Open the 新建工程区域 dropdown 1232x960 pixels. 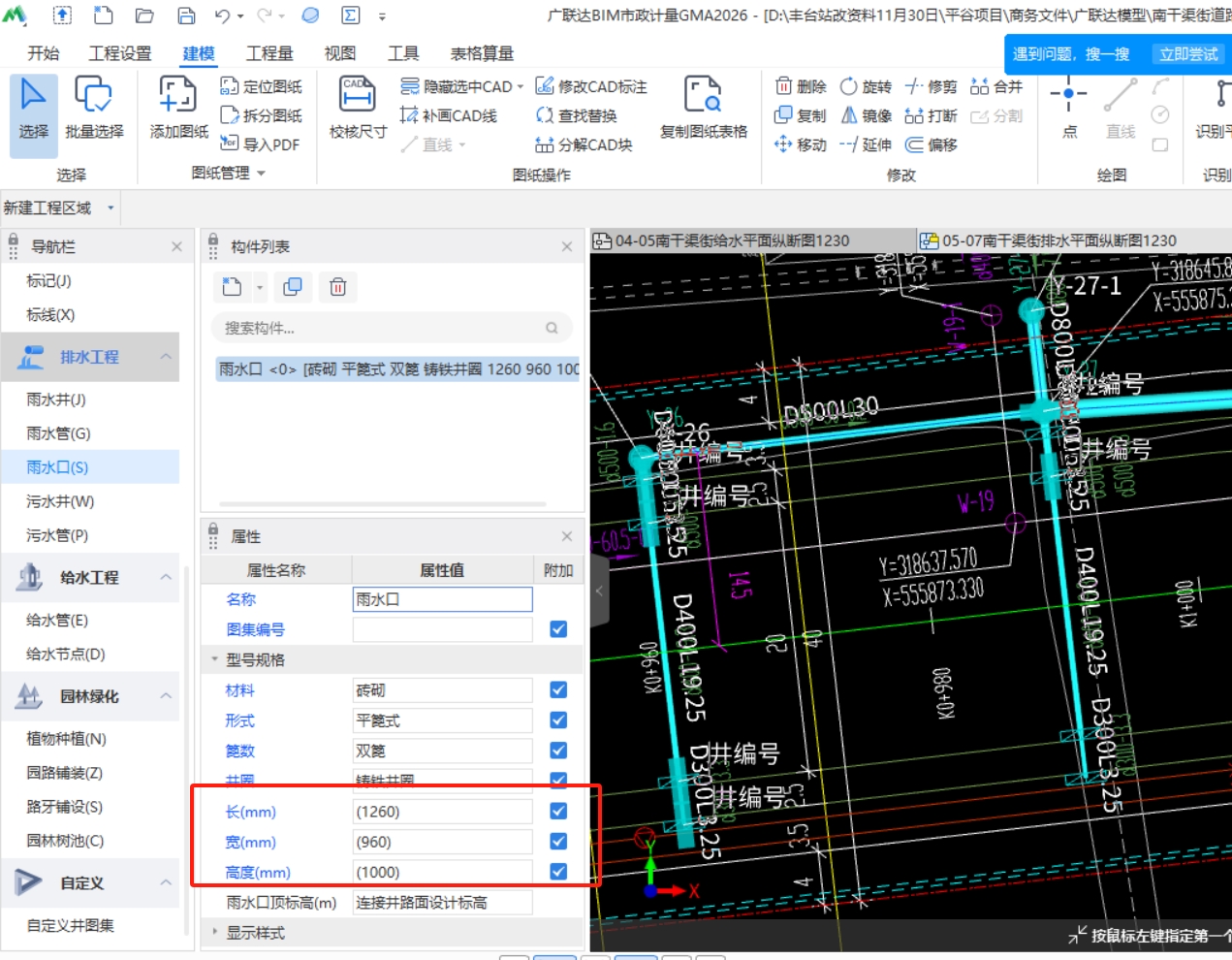click(111, 208)
